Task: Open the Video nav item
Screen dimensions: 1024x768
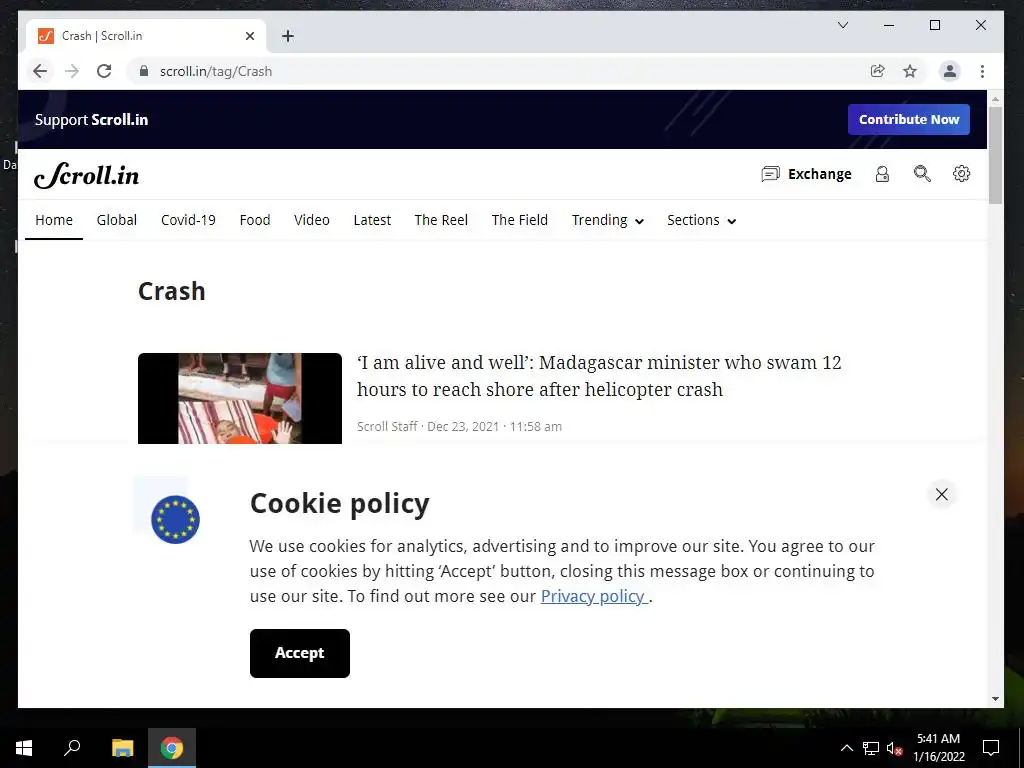Action: pyautogui.click(x=312, y=220)
